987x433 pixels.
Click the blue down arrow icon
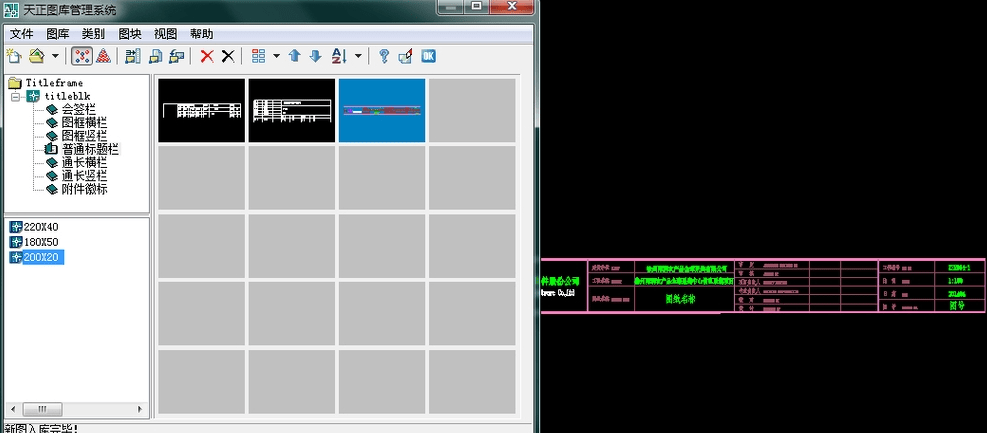click(x=316, y=56)
